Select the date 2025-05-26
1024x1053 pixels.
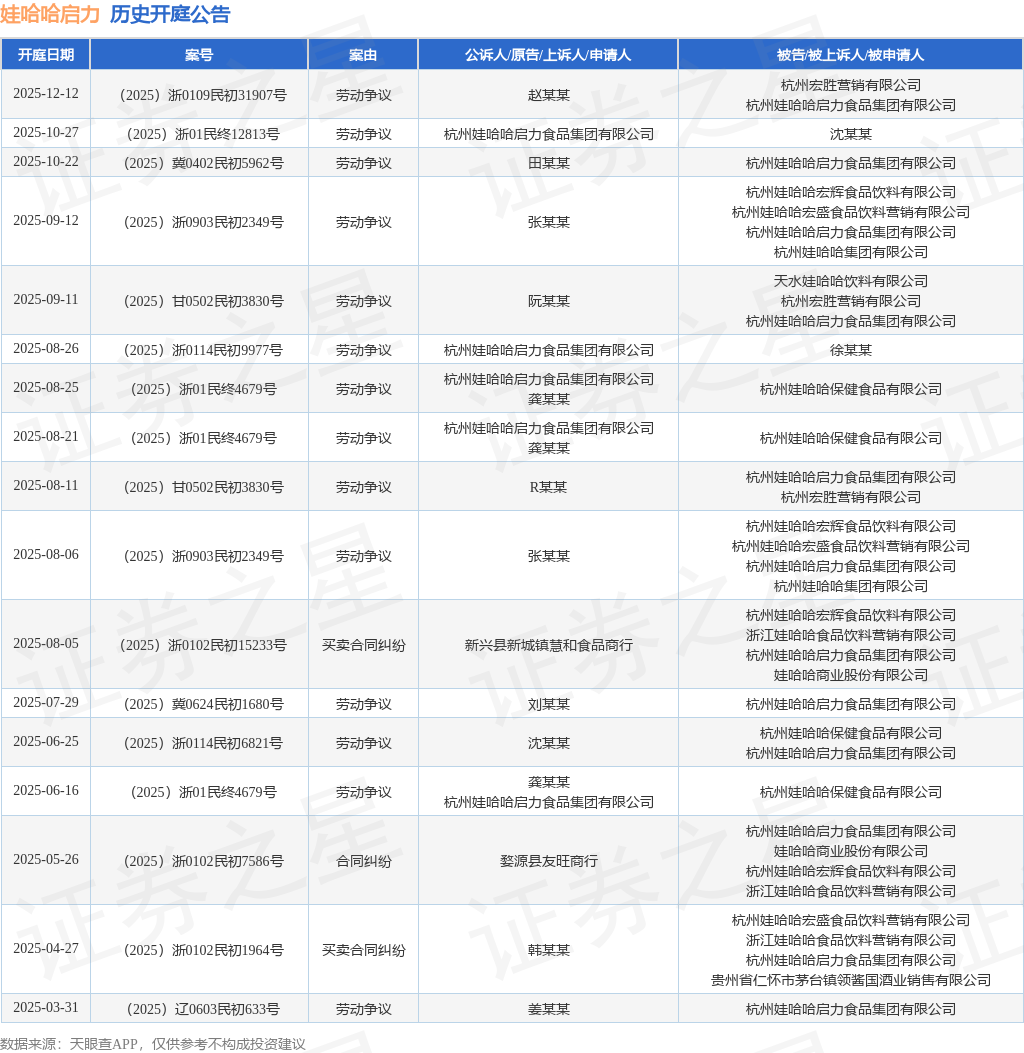click(46, 860)
